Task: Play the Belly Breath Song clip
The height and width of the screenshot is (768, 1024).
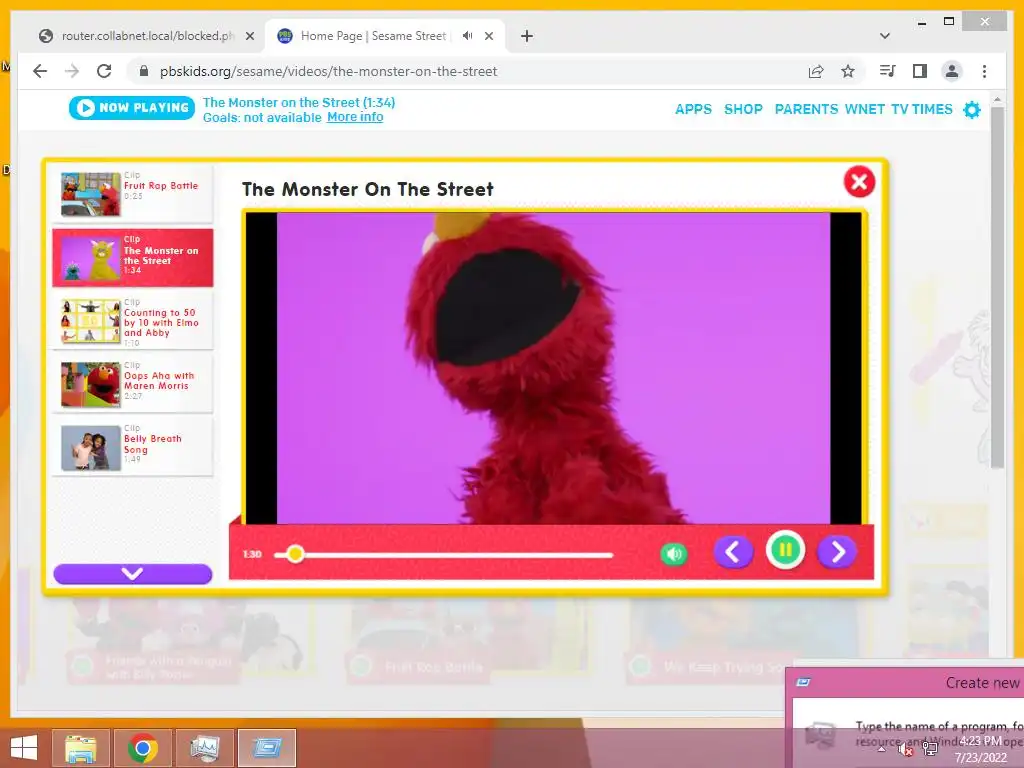Action: [x=133, y=447]
